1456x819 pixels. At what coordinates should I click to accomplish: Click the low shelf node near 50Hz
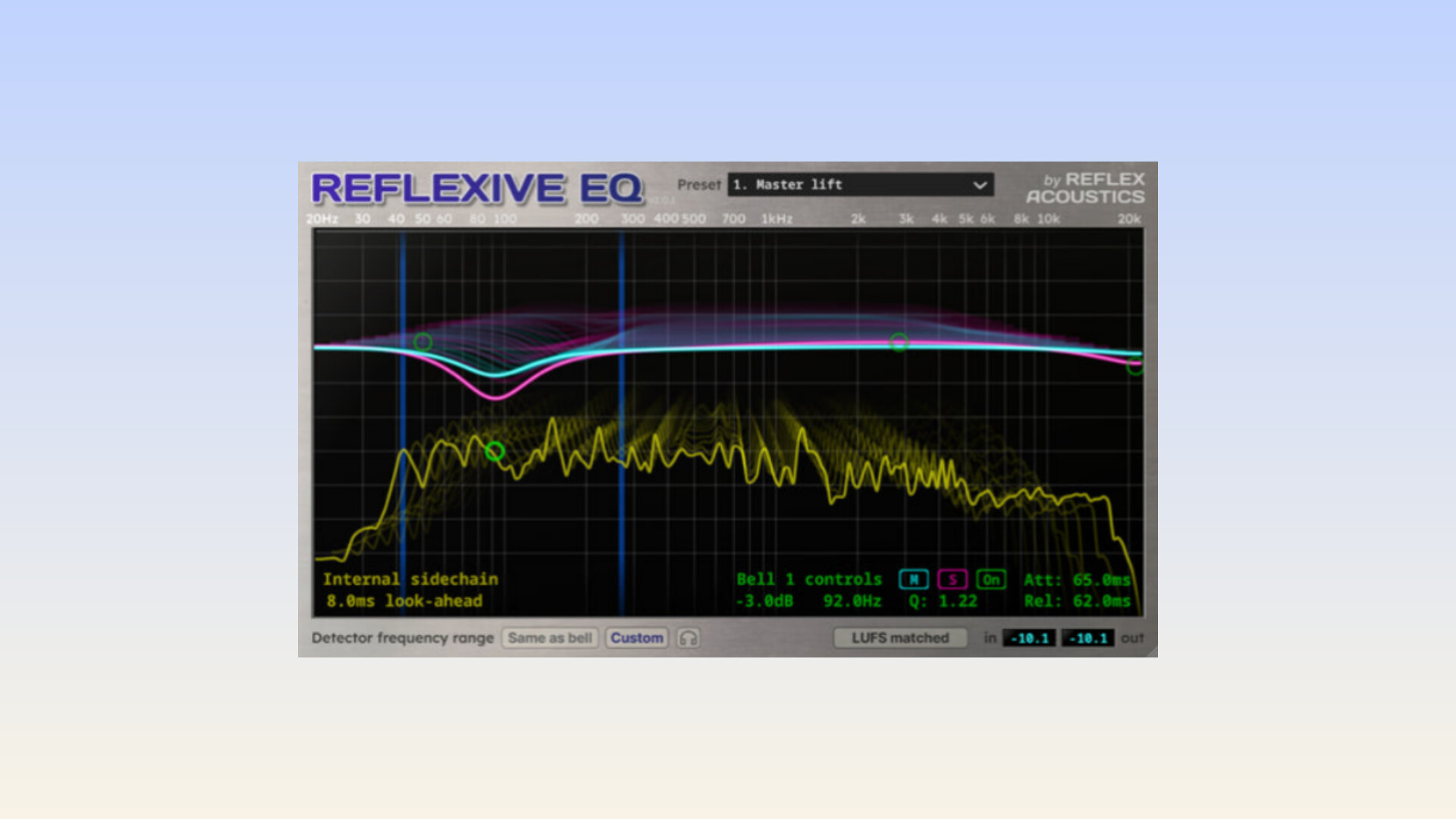423,342
